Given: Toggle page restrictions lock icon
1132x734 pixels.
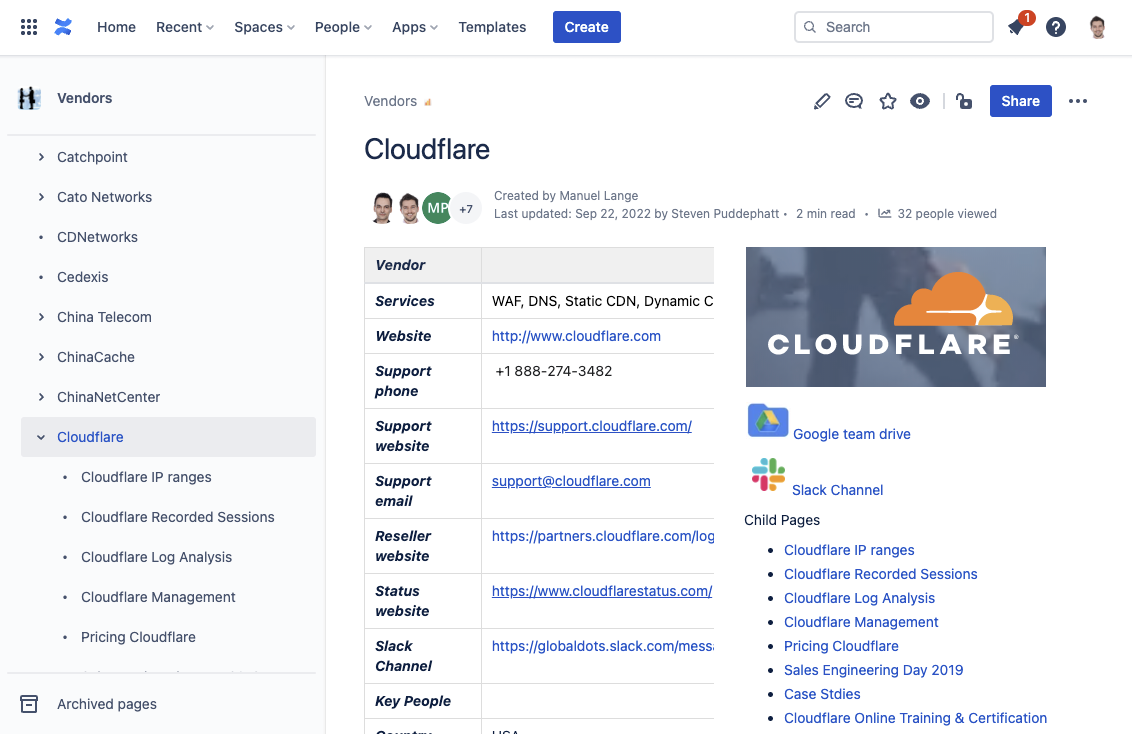Looking at the screenshot, I should point(964,101).
